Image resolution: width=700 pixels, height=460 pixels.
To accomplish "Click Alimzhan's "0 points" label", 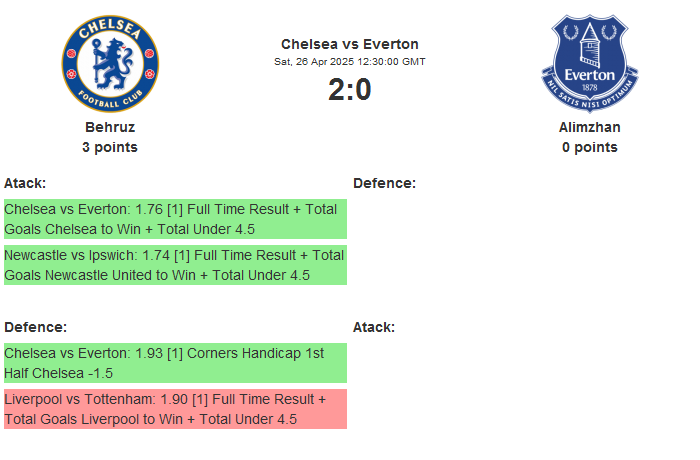I will 589,147.
